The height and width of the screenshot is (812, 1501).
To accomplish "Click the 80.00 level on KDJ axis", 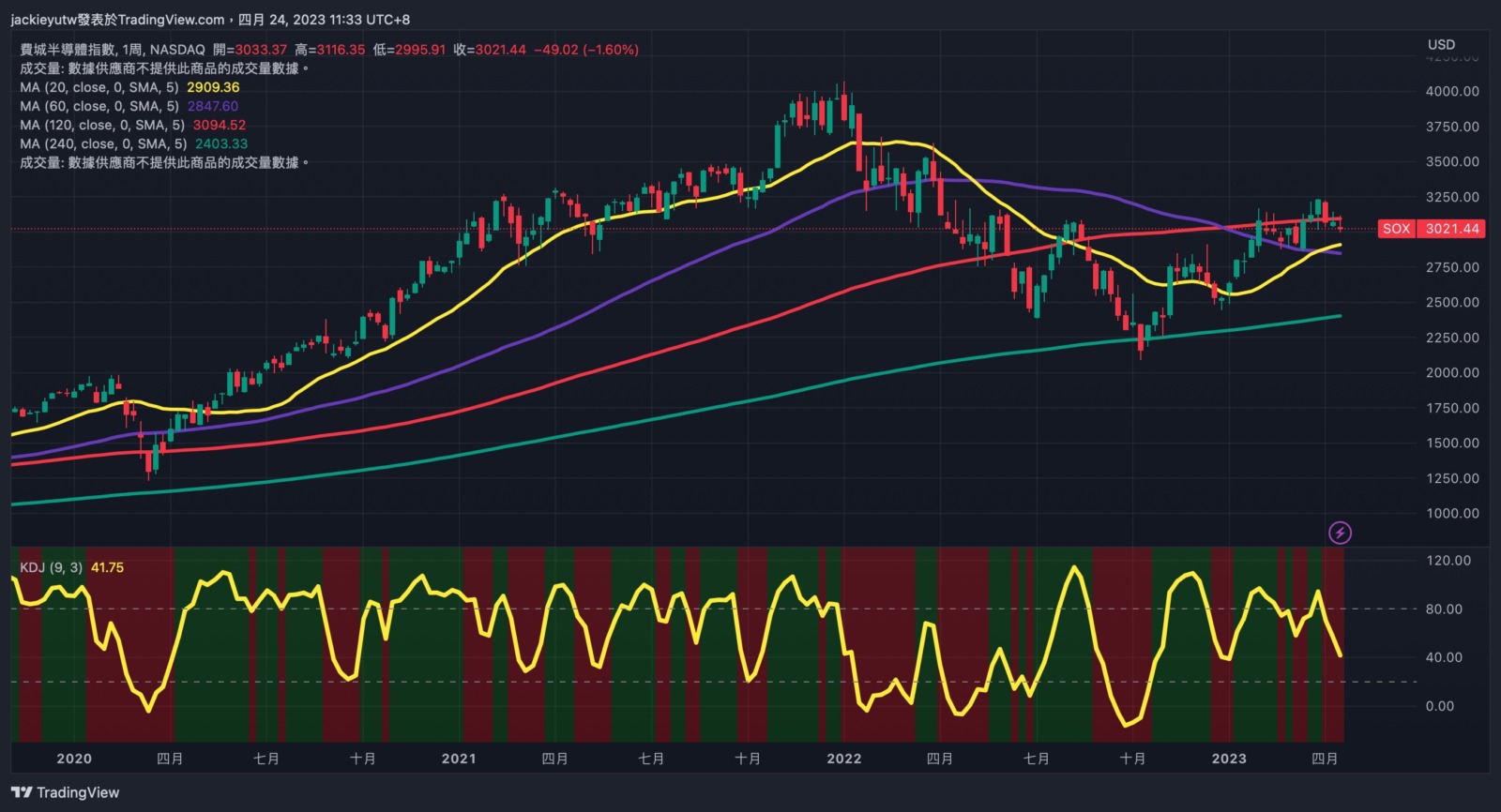I will (1443, 609).
